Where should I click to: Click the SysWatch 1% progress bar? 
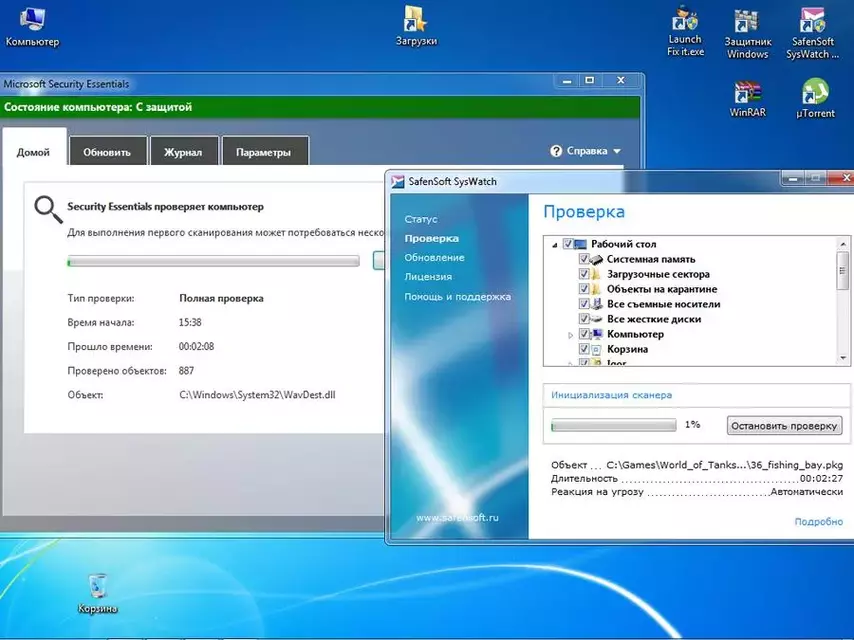click(x=613, y=425)
